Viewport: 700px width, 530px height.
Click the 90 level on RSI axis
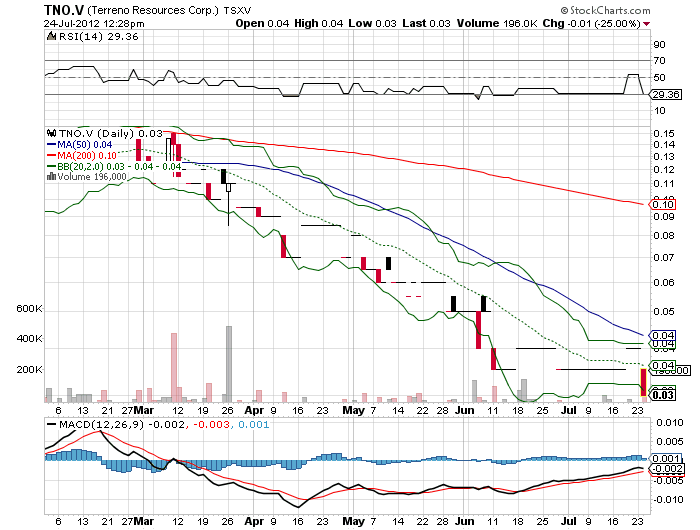659,45
